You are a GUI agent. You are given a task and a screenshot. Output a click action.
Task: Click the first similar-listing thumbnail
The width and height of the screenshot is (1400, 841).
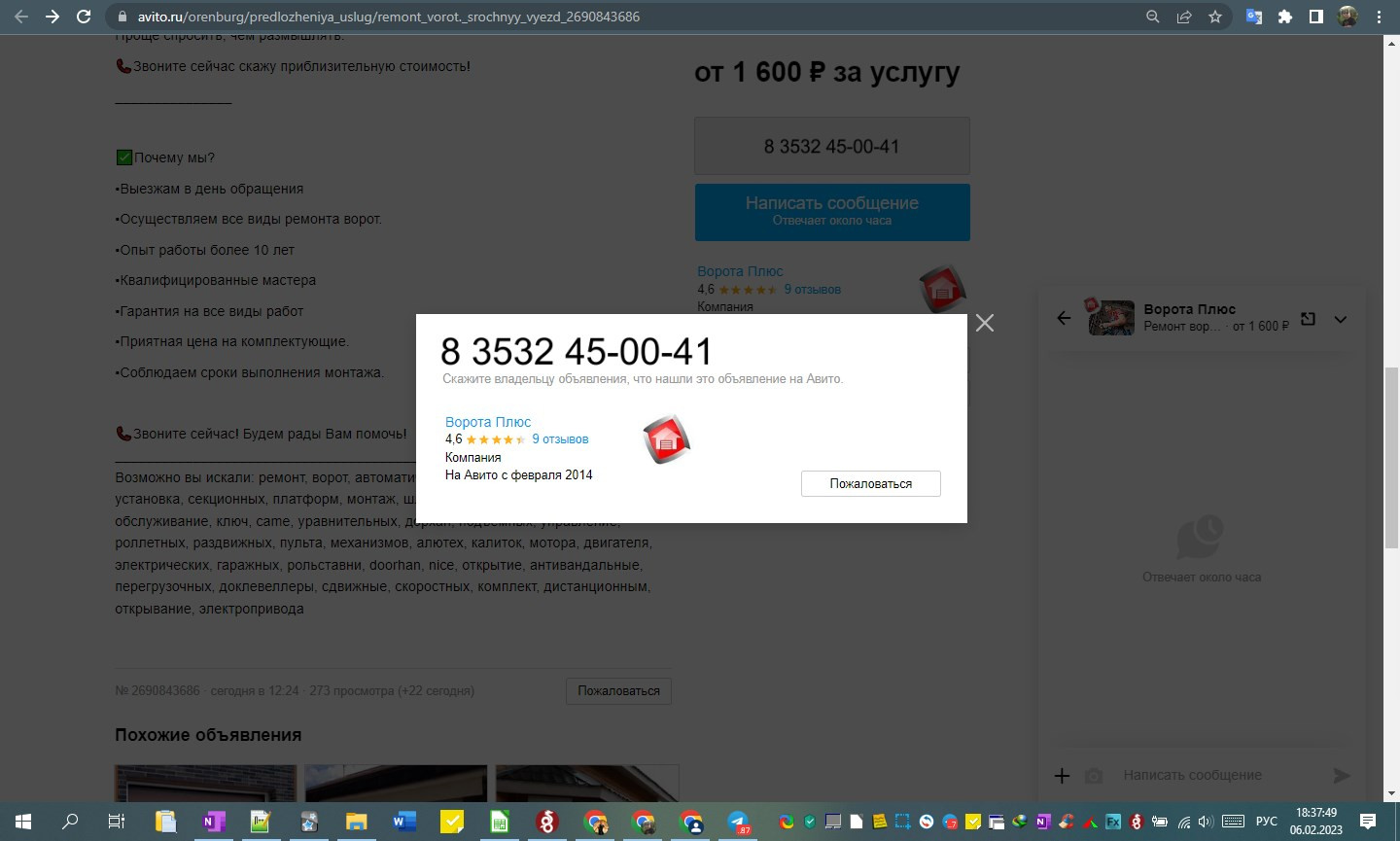point(206,783)
